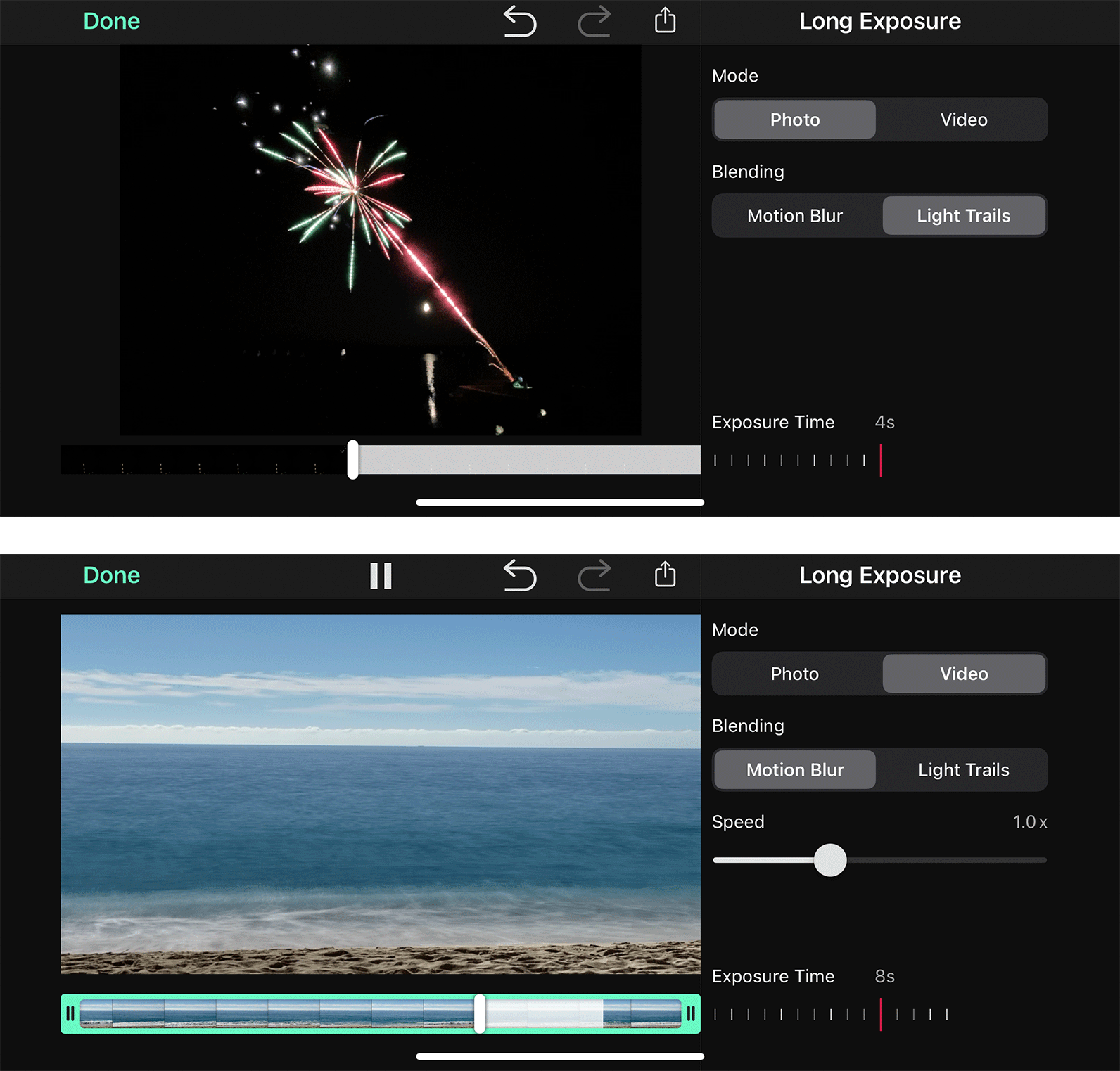This screenshot has height=1071, width=1120.
Task: Click the 8s Exposure Time red marker
Action: [x=881, y=1014]
